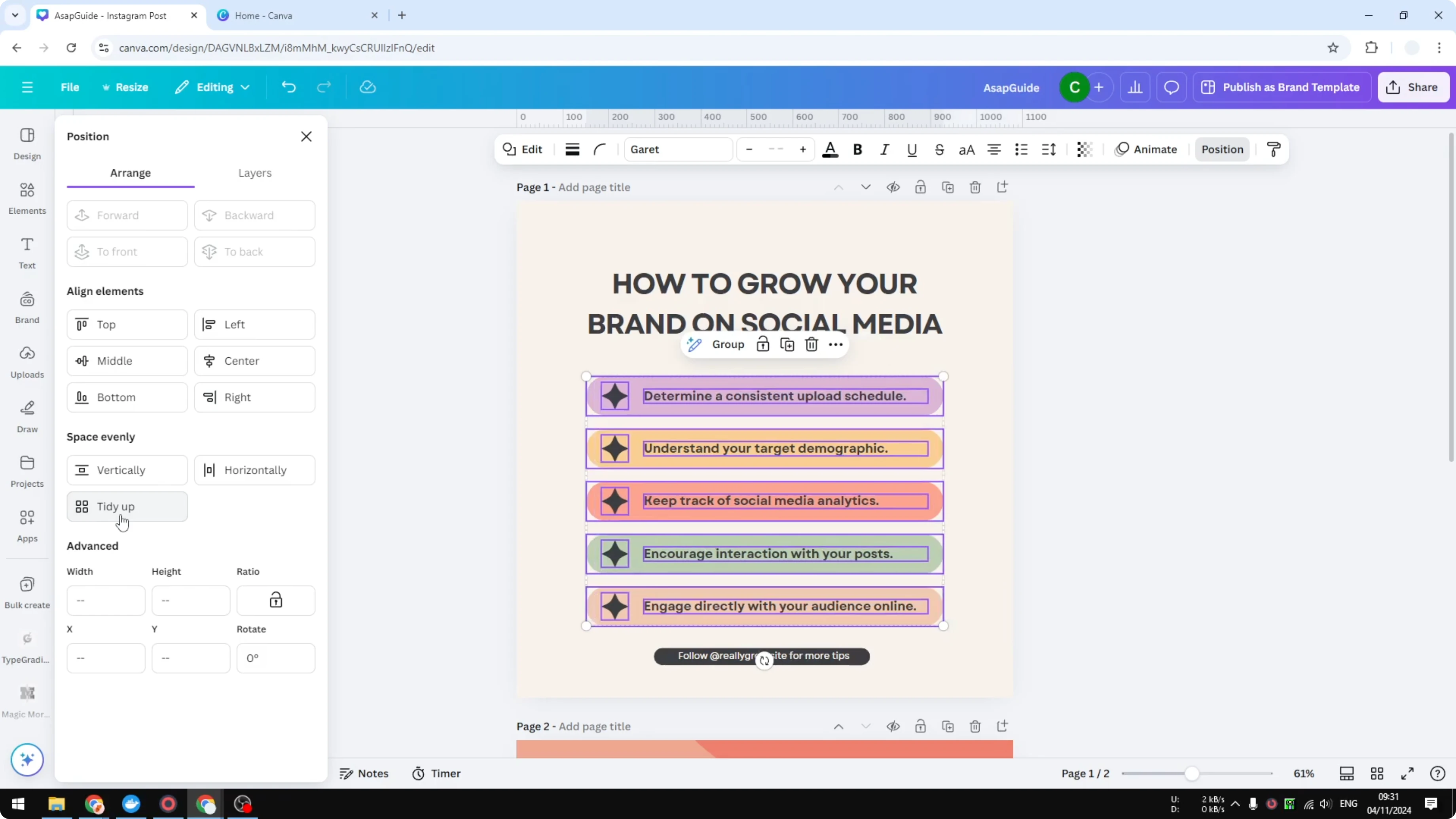Select the Draw tool

[27, 415]
